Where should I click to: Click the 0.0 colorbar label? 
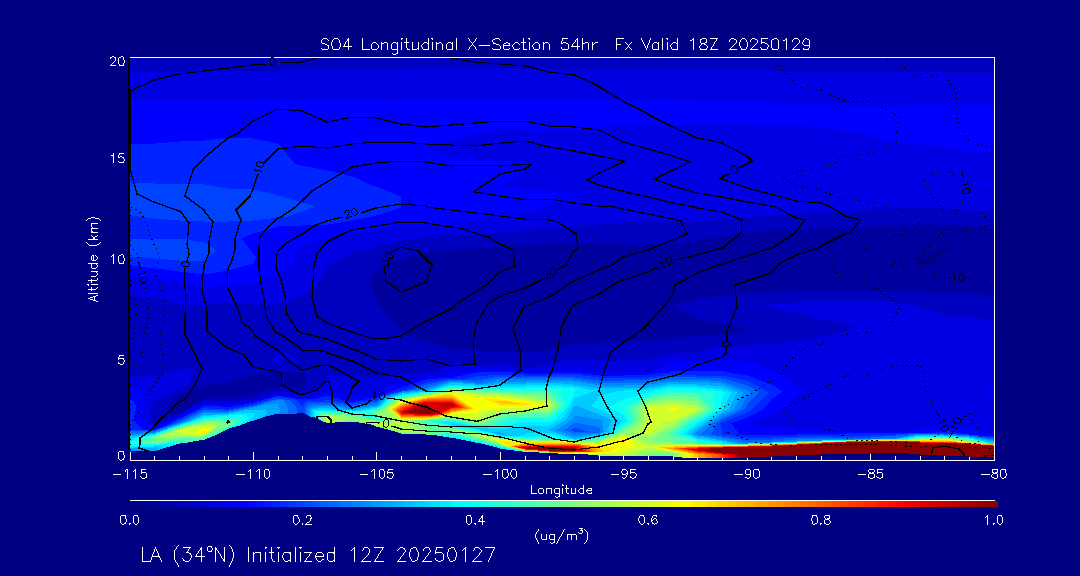(129, 520)
